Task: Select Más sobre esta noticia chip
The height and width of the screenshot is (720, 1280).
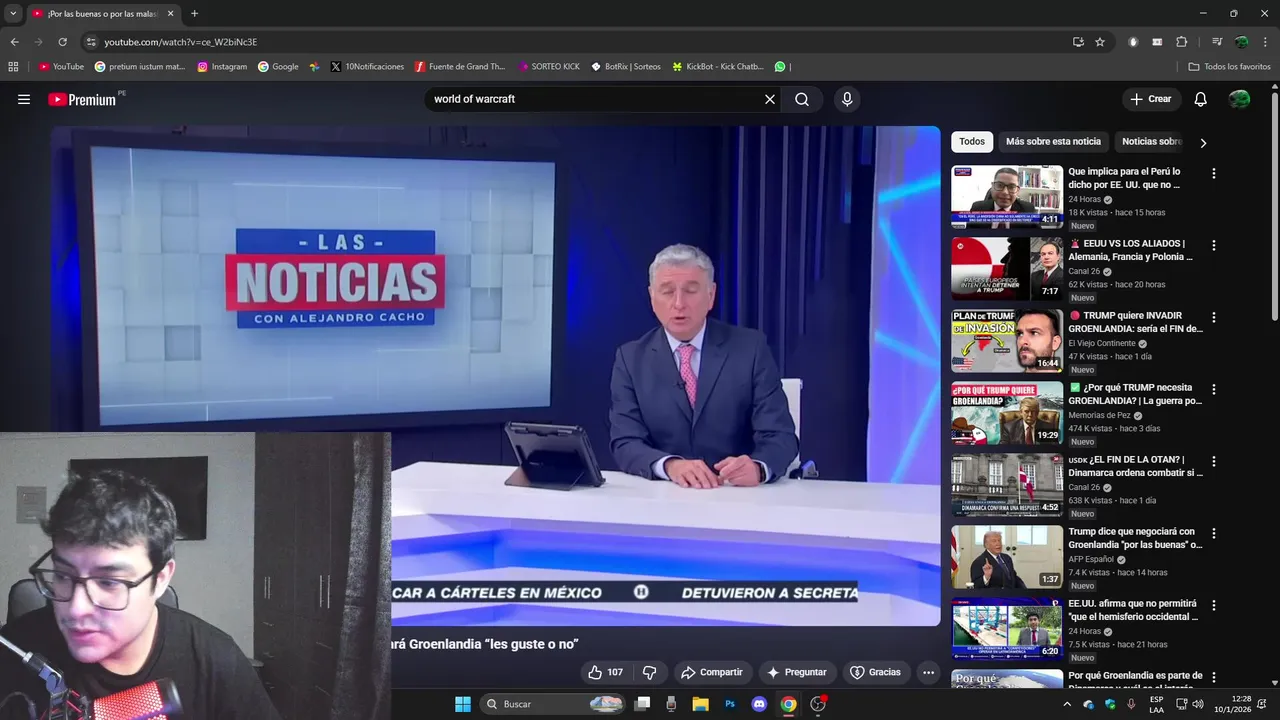Action: pos(1053,142)
